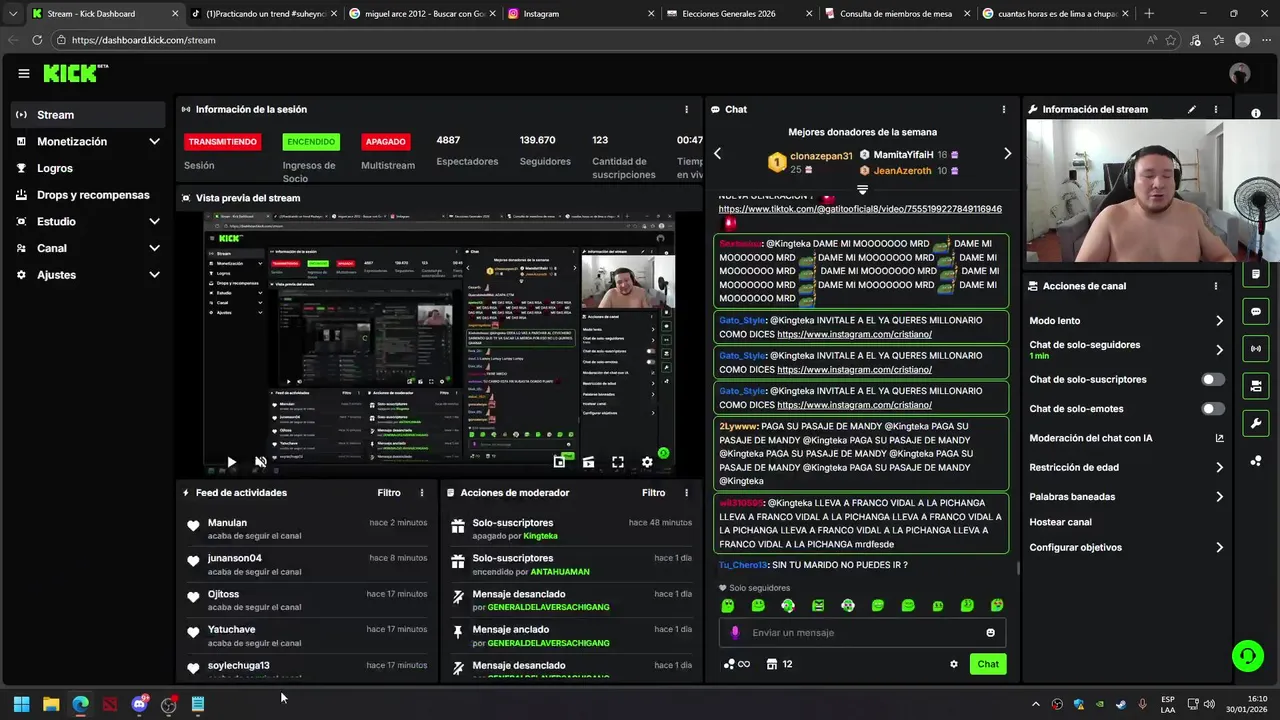
Task: Open the tiktok.com link in chat
Action: tap(860, 209)
